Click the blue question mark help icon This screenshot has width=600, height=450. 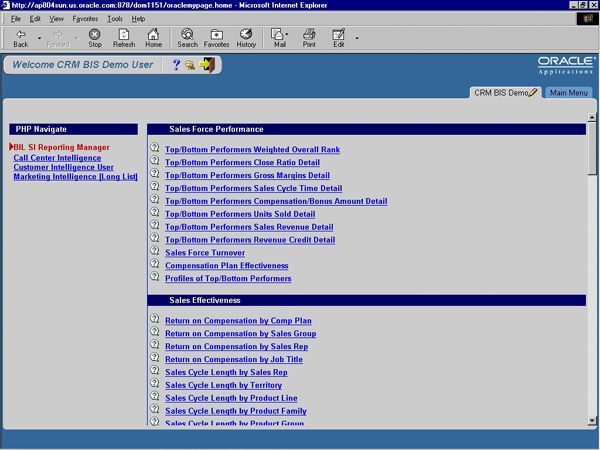click(176, 65)
